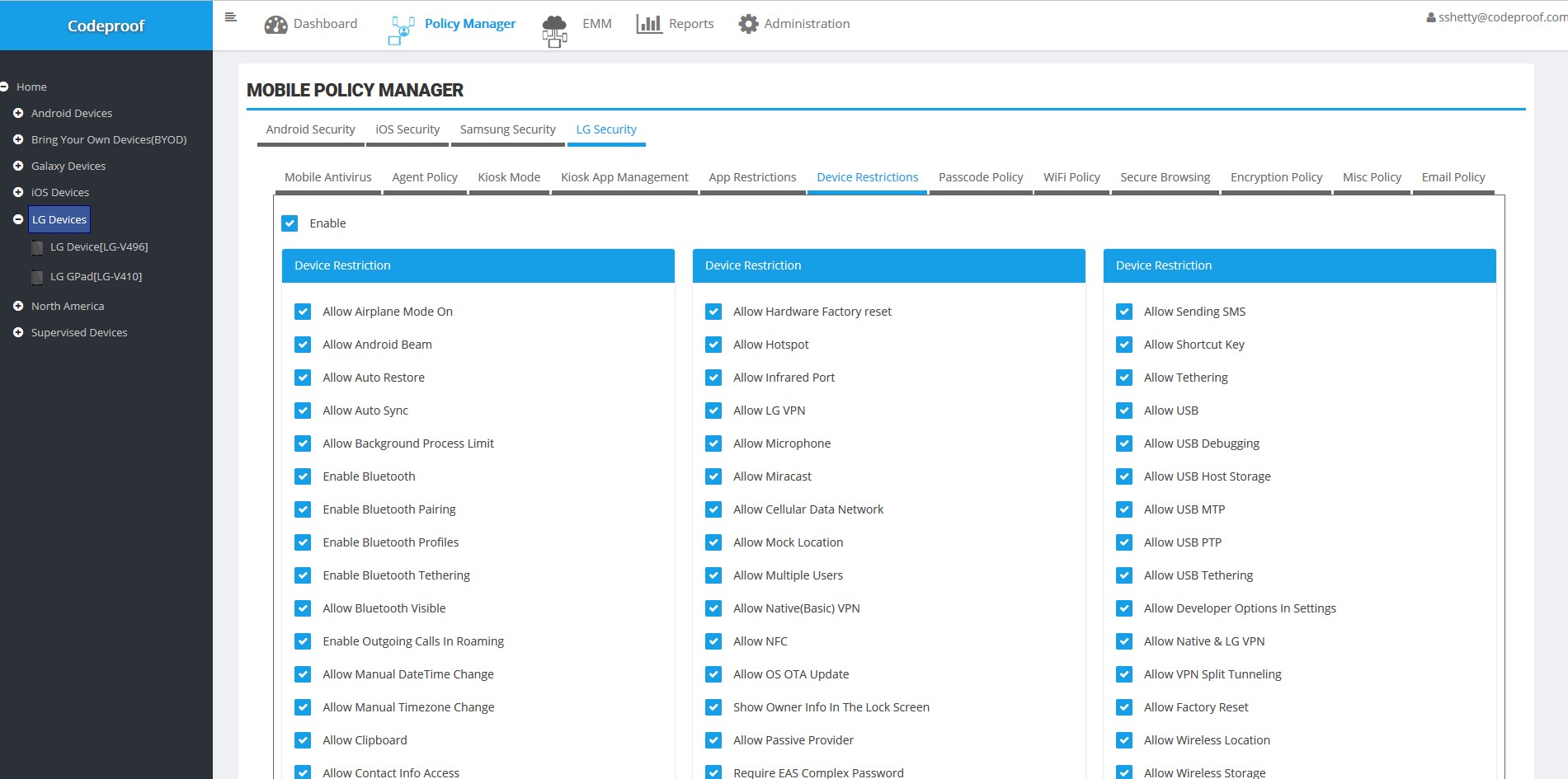This screenshot has width=1568, height=779.
Task: Open the Agent Policy tab
Action: click(x=425, y=177)
